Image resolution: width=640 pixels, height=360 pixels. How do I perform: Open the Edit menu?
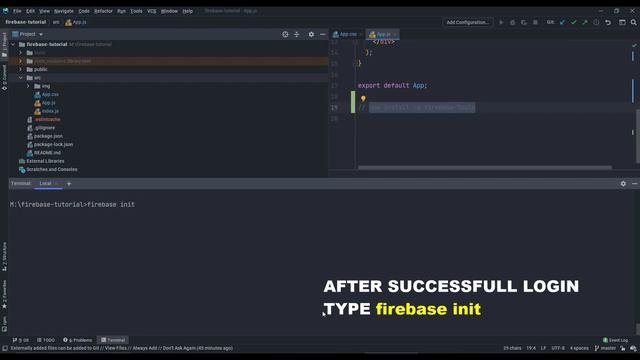pyautogui.click(x=31, y=11)
